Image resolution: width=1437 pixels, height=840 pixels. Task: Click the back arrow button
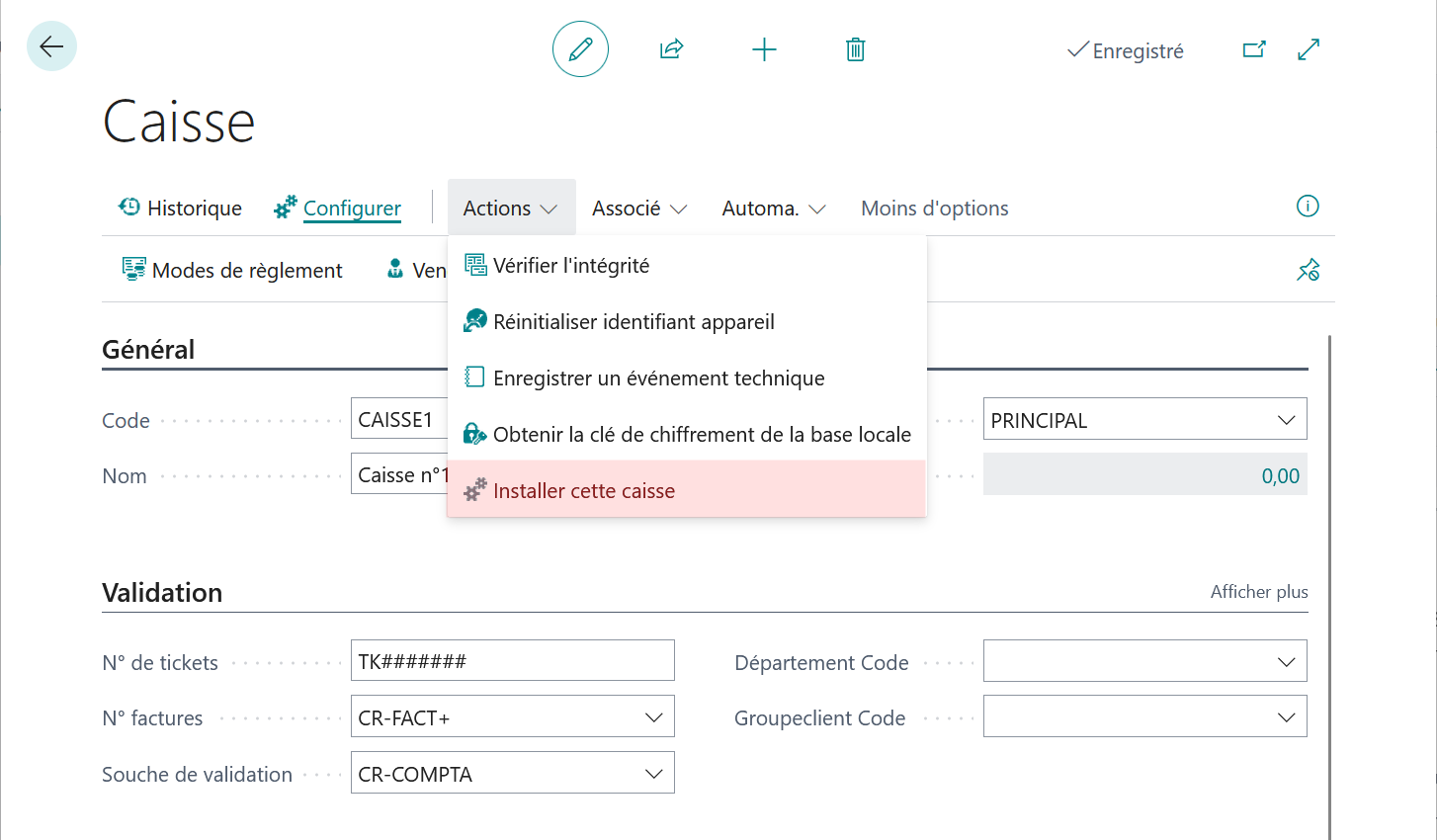(51, 46)
